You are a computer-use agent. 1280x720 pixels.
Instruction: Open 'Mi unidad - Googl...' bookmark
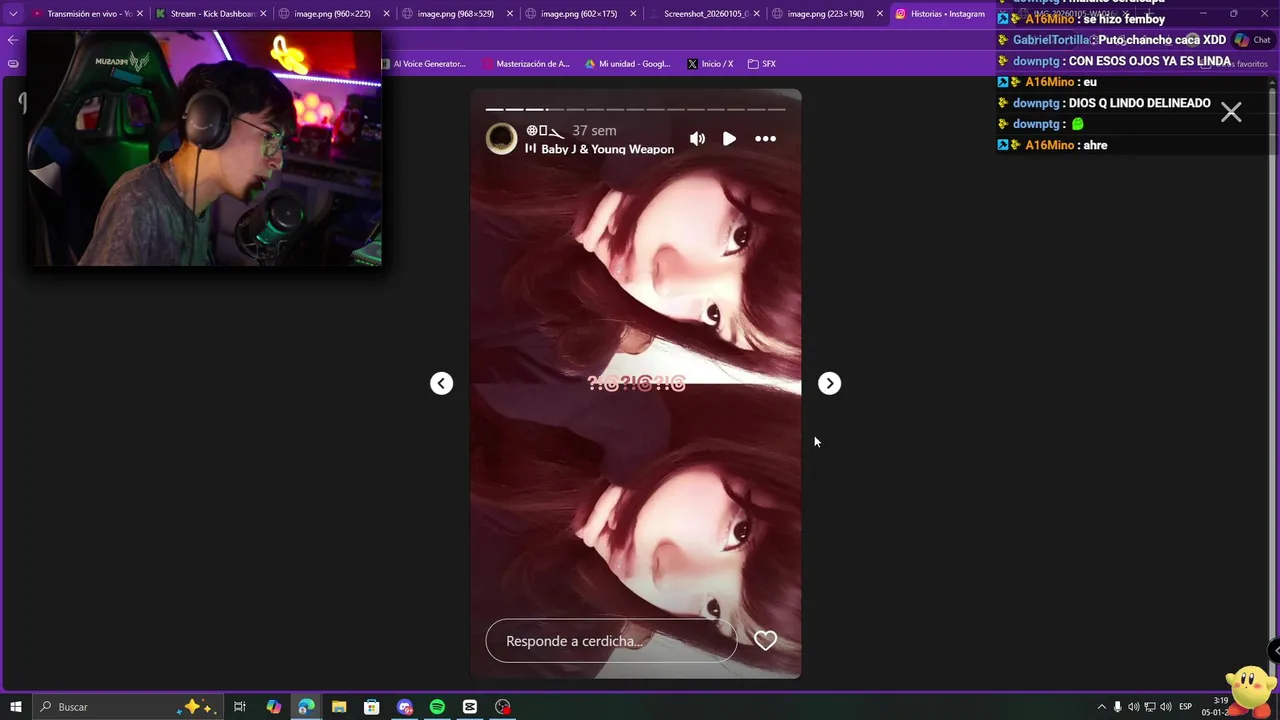click(x=628, y=64)
